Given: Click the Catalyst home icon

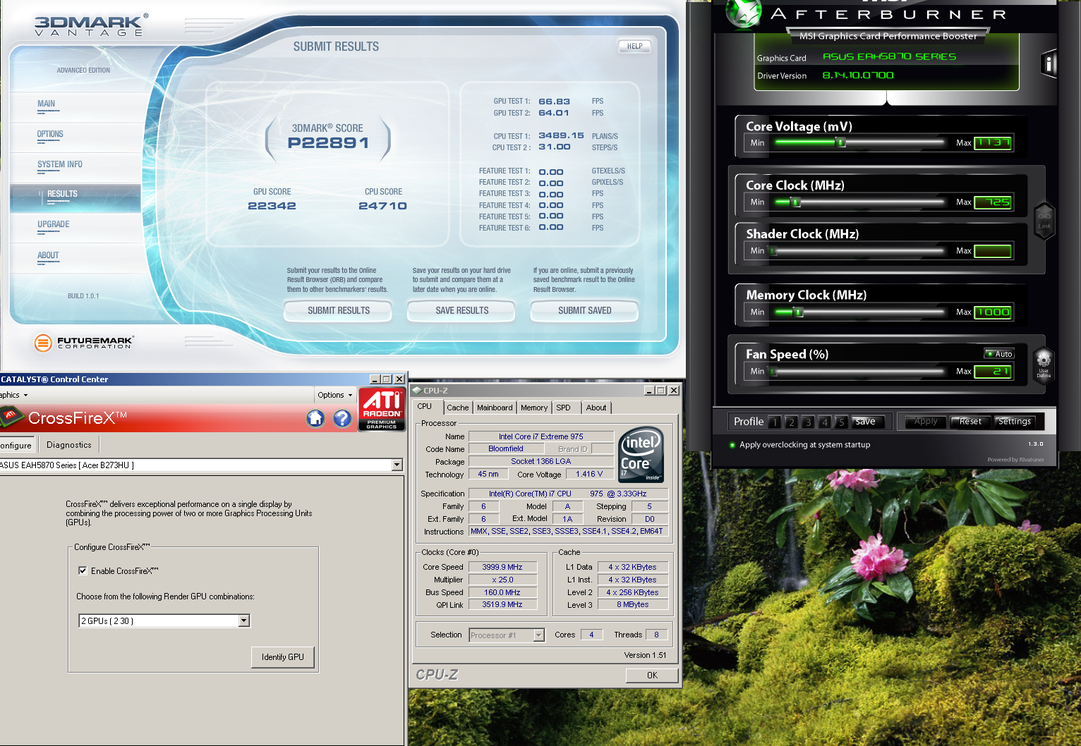Looking at the screenshot, I should pos(315,418).
